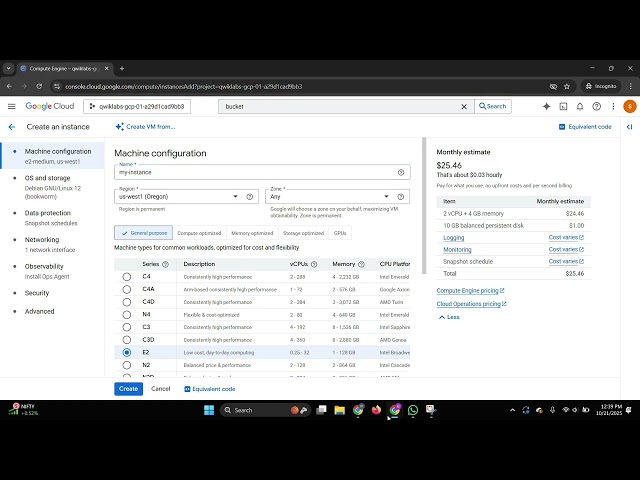640x480 pixels.
Task: Click the Search button in header
Action: pos(493,107)
